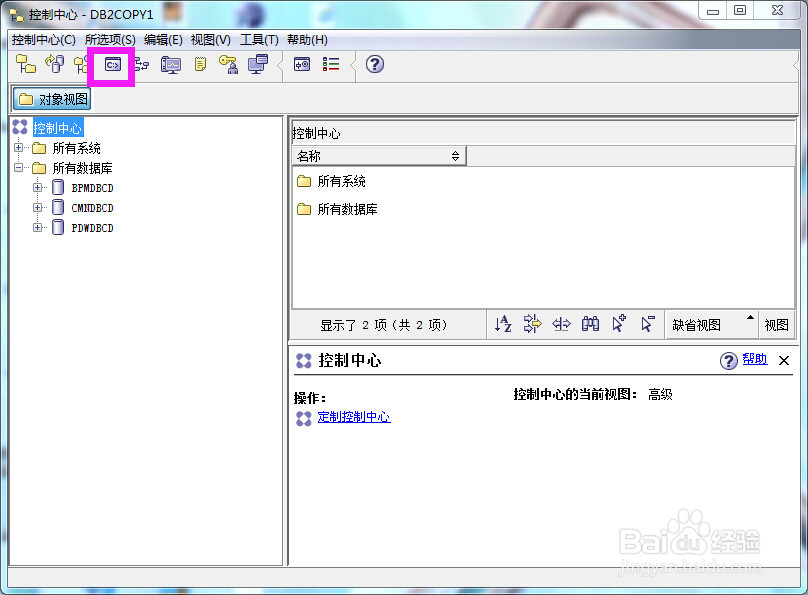The height and width of the screenshot is (595, 808).
Task: Open the Health Center monitor icon
Action: [170, 64]
